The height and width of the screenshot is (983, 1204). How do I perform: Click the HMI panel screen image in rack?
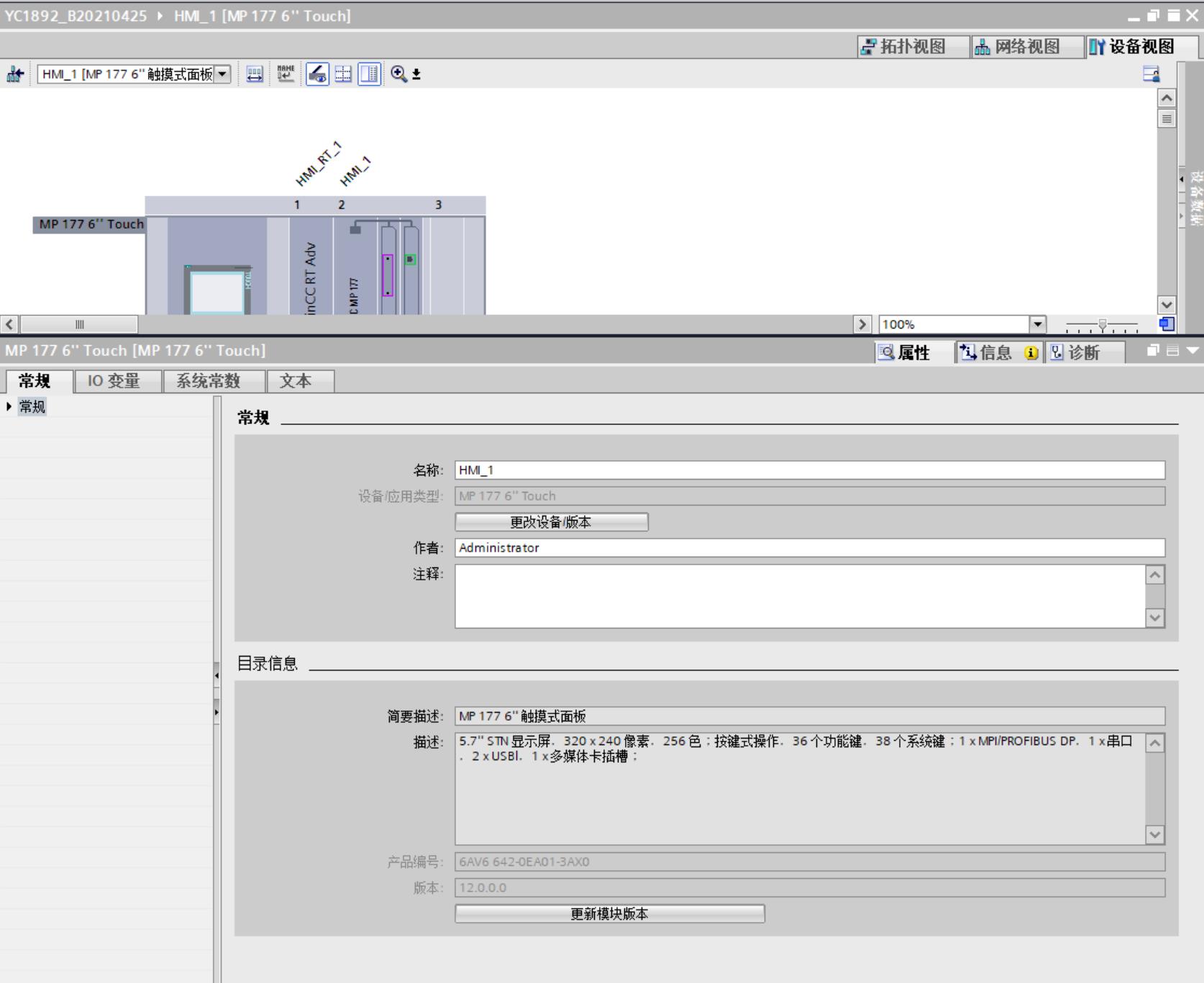pos(216,291)
